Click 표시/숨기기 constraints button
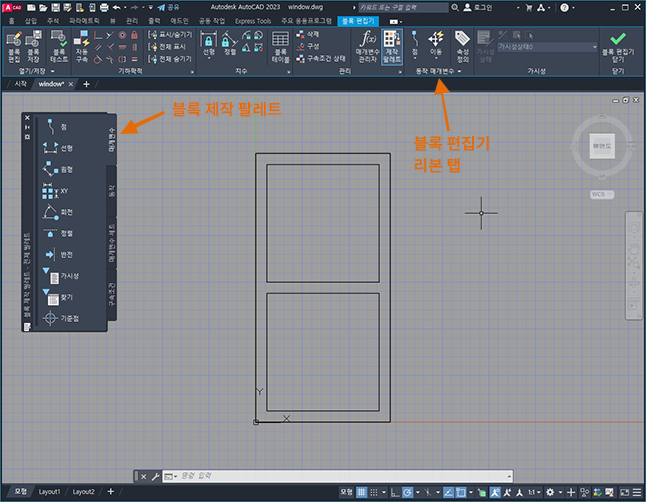The height and width of the screenshot is (502, 646). pos(170,35)
